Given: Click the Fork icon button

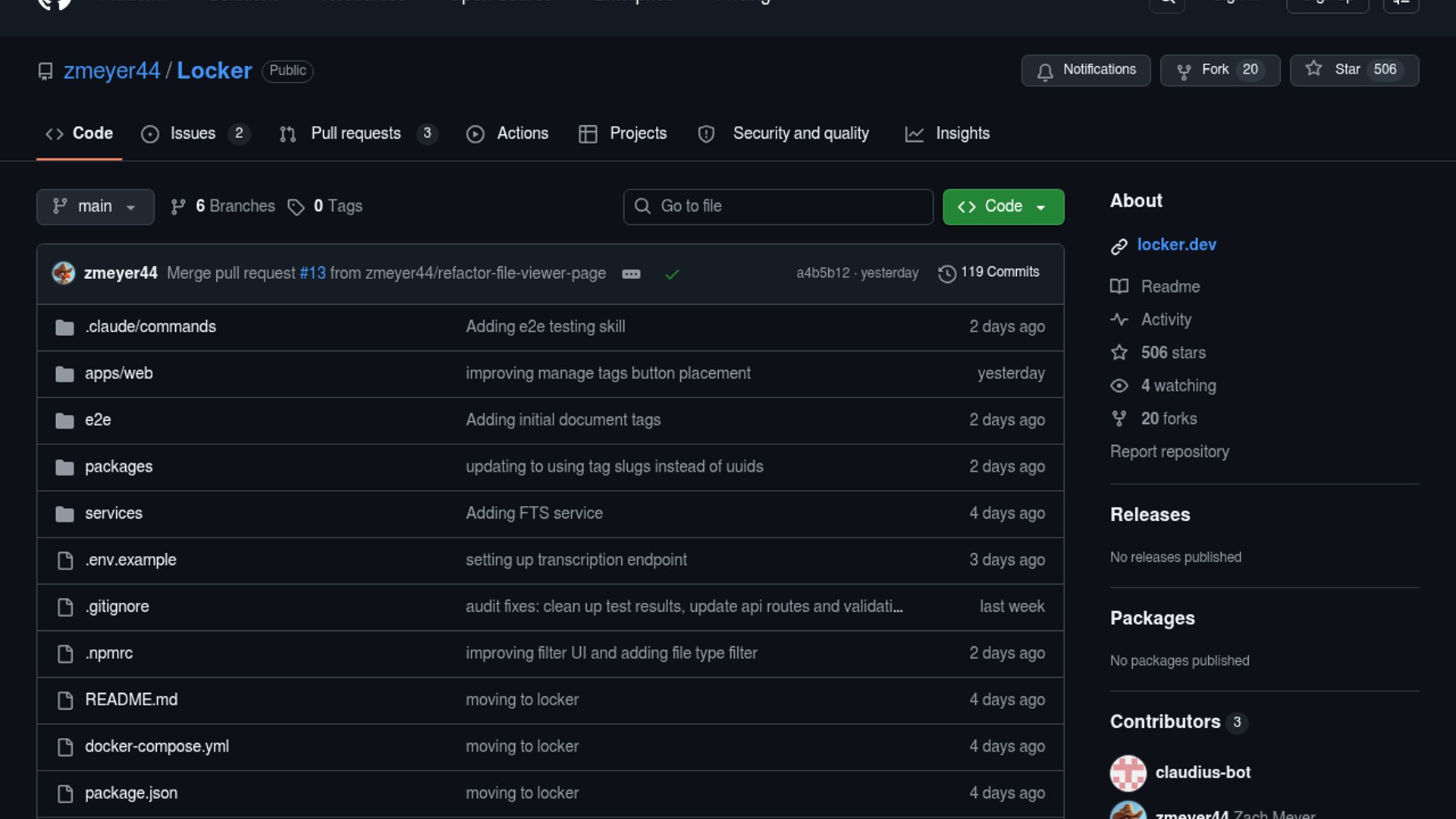Looking at the screenshot, I should (x=1183, y=71).
